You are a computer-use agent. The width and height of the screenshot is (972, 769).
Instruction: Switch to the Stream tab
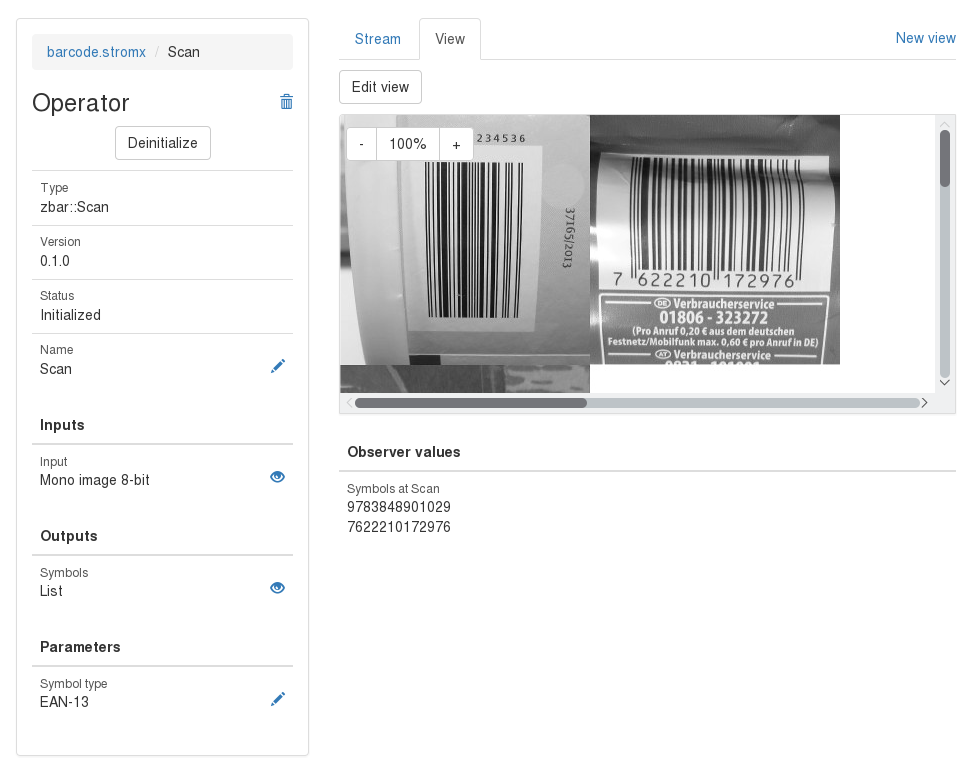pos(378,39)
